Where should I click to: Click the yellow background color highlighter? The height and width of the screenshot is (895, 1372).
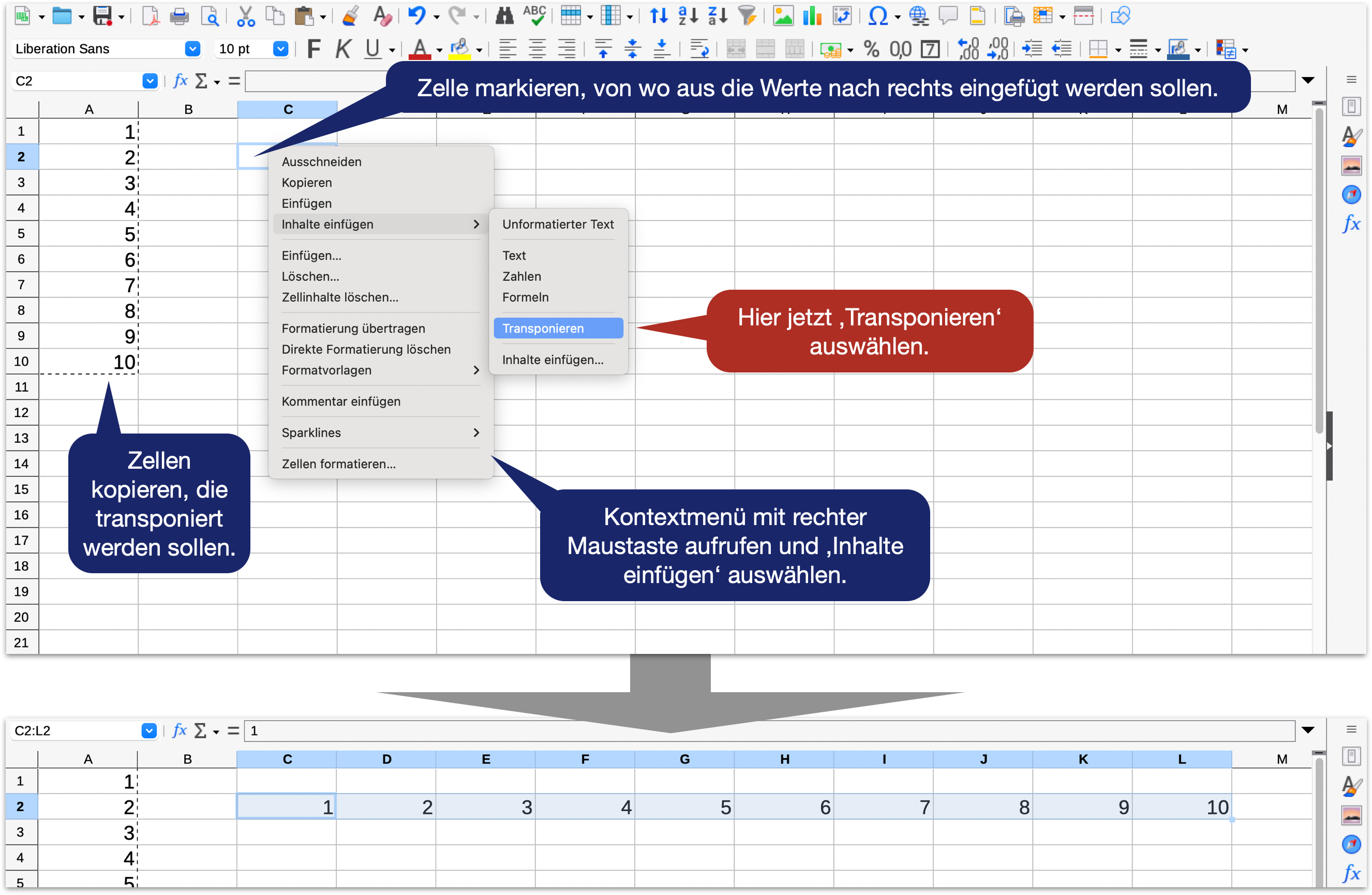[459, 49]
